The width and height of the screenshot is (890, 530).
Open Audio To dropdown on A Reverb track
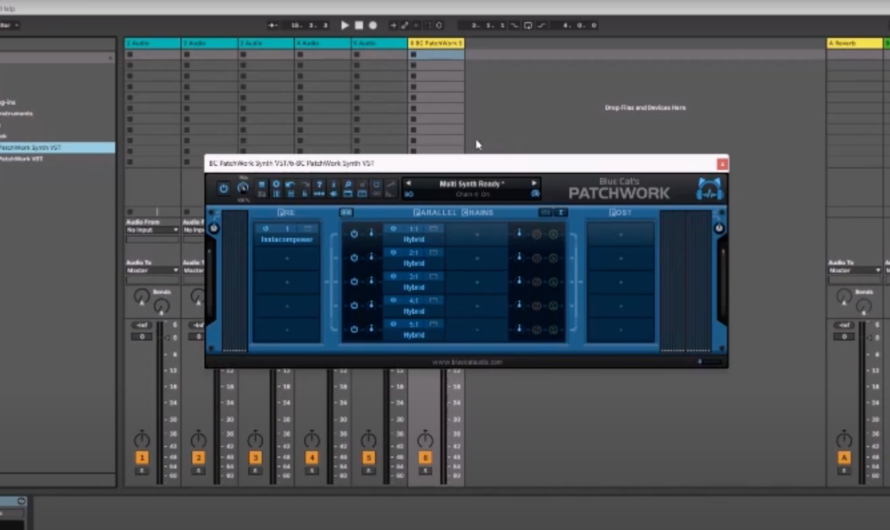[x=854, y=270]
